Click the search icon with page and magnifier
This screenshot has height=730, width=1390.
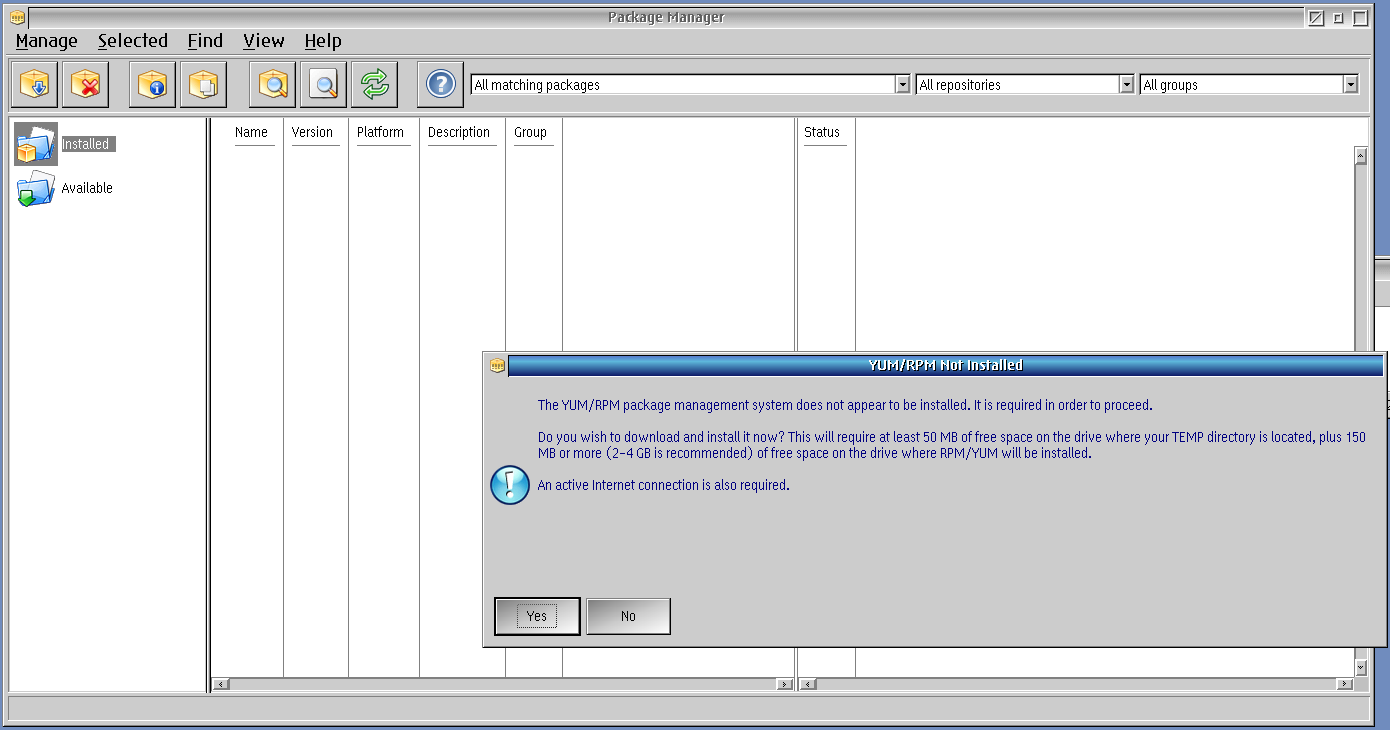coord(323,84)
